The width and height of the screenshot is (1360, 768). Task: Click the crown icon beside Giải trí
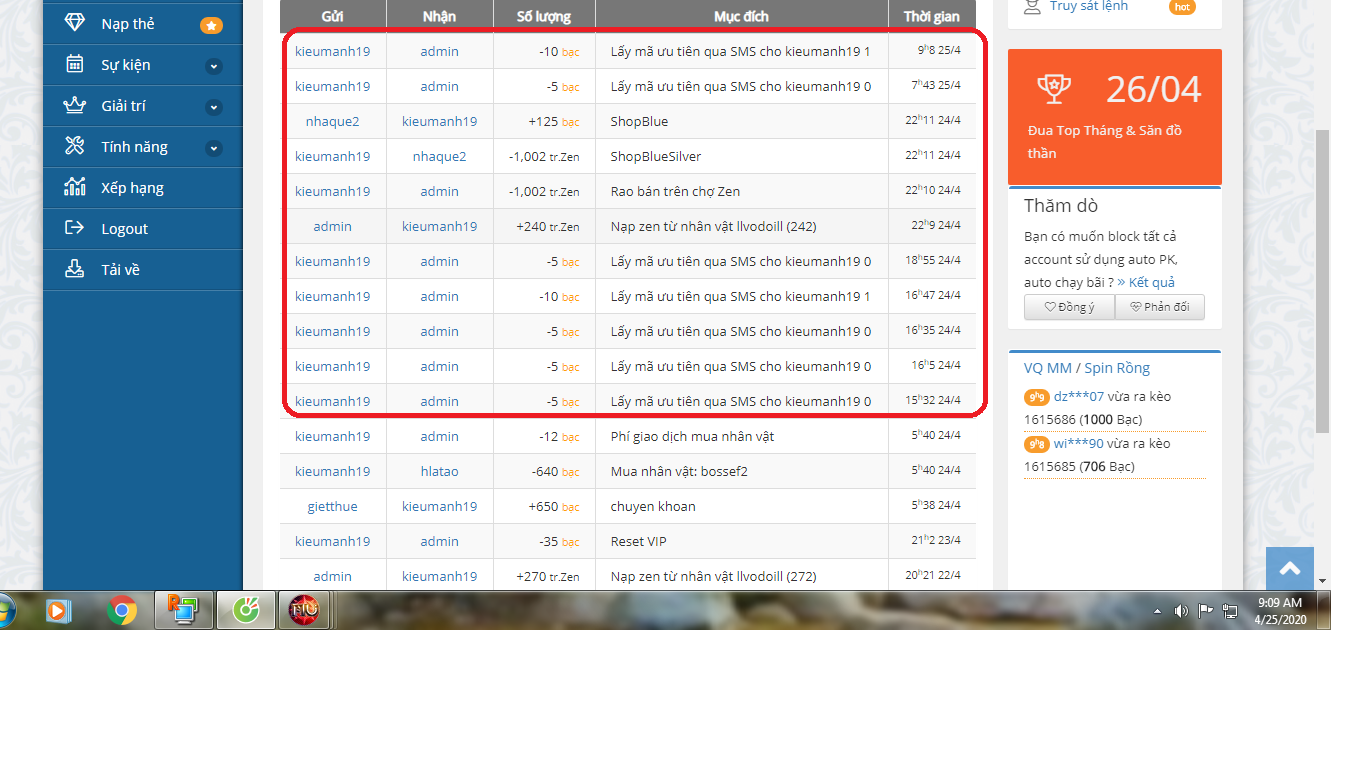point(75,105)
